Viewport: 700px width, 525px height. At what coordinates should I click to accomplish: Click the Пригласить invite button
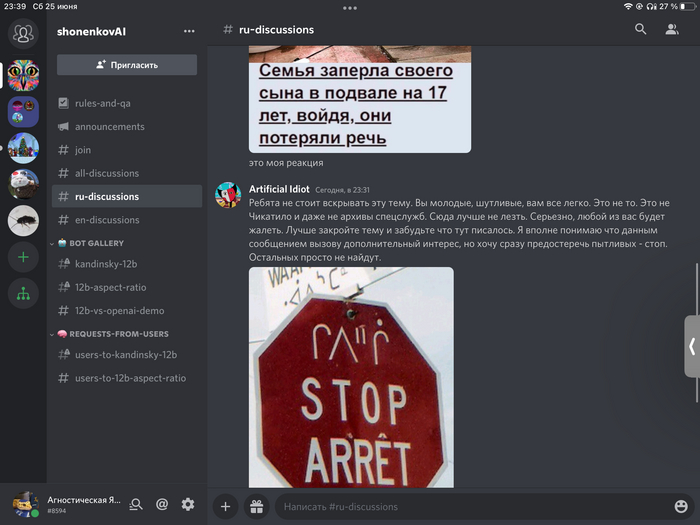127,64
